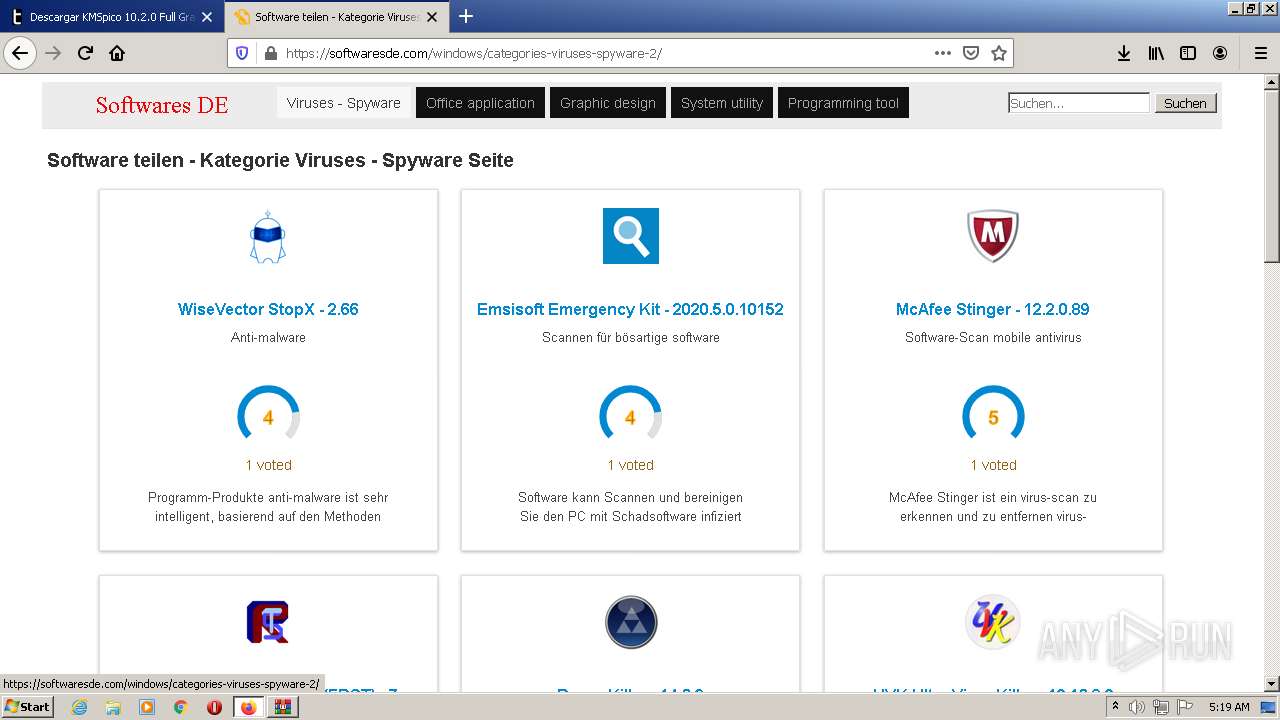Open the Firefox account icon
The height and width of the screenshot is (720, 1280).
[x=1220, y=53]
